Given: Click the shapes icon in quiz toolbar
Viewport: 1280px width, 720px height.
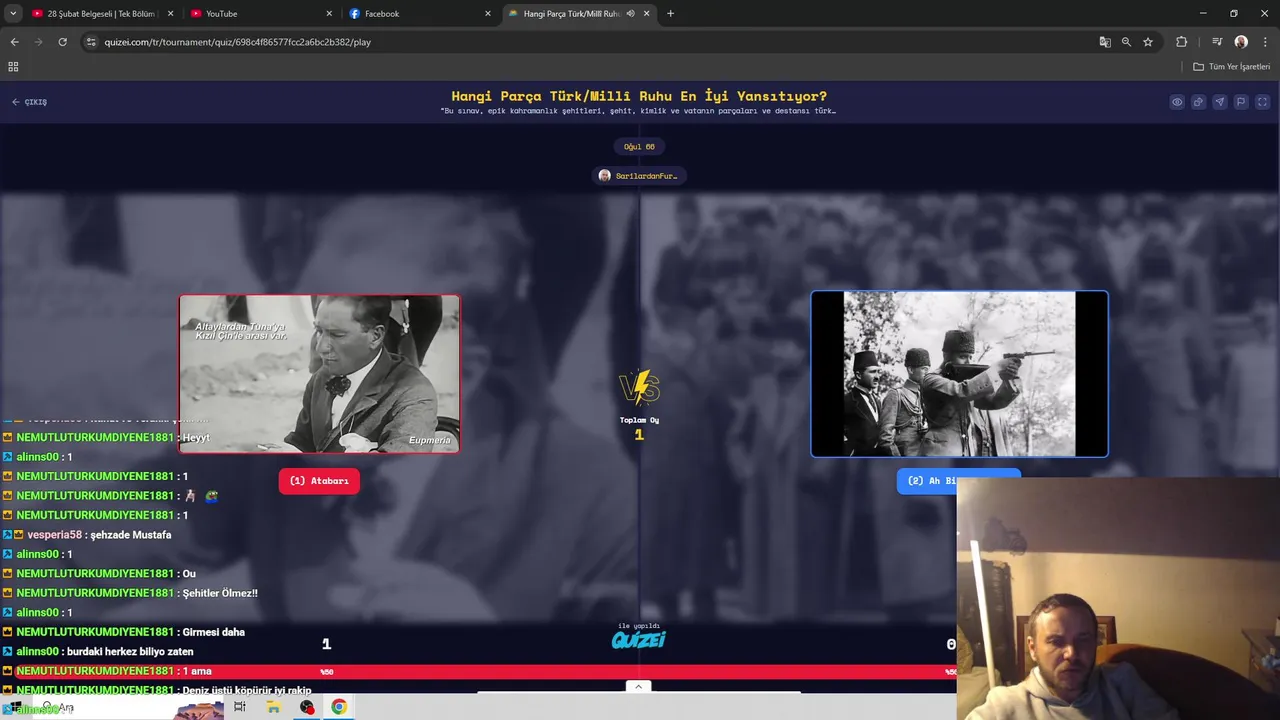Looking at the screenshot, I should point(1198,102).
